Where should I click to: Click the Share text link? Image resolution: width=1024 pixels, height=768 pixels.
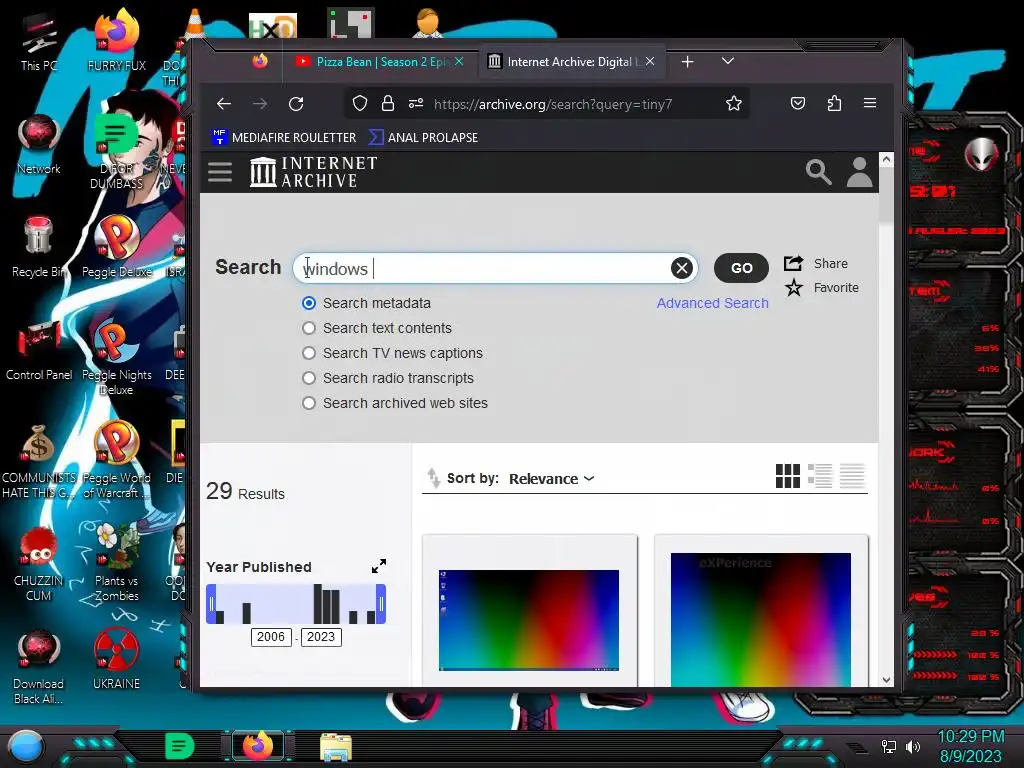[x=831, y=263]
